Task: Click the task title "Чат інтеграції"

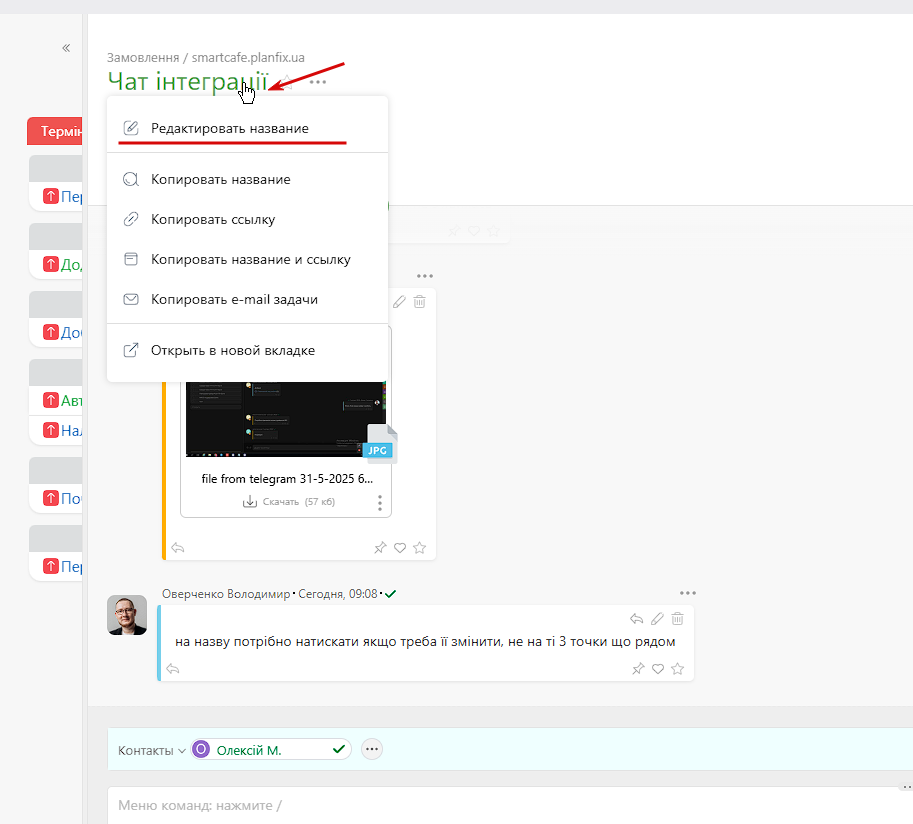Action: [187, 81]
